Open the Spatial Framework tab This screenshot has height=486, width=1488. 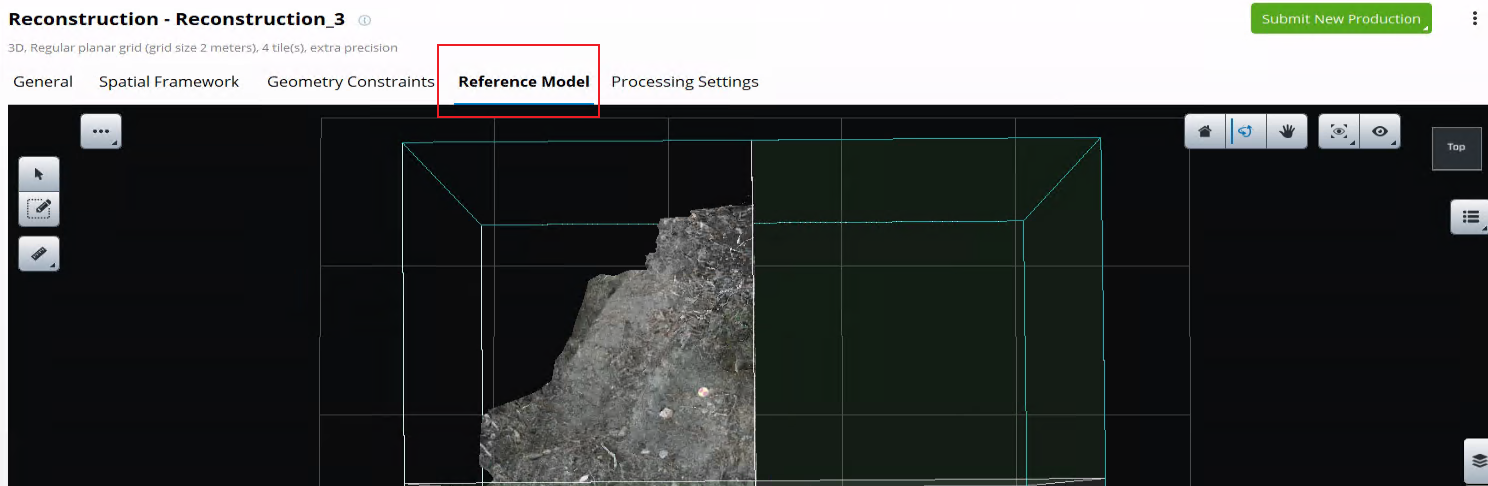(x=169, y=82)
